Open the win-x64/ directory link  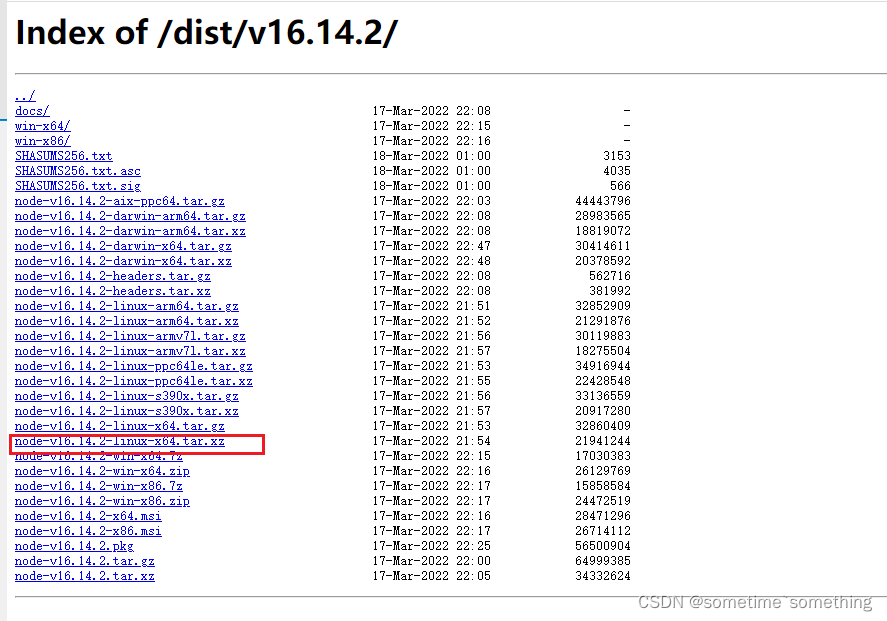pos(42,126)
